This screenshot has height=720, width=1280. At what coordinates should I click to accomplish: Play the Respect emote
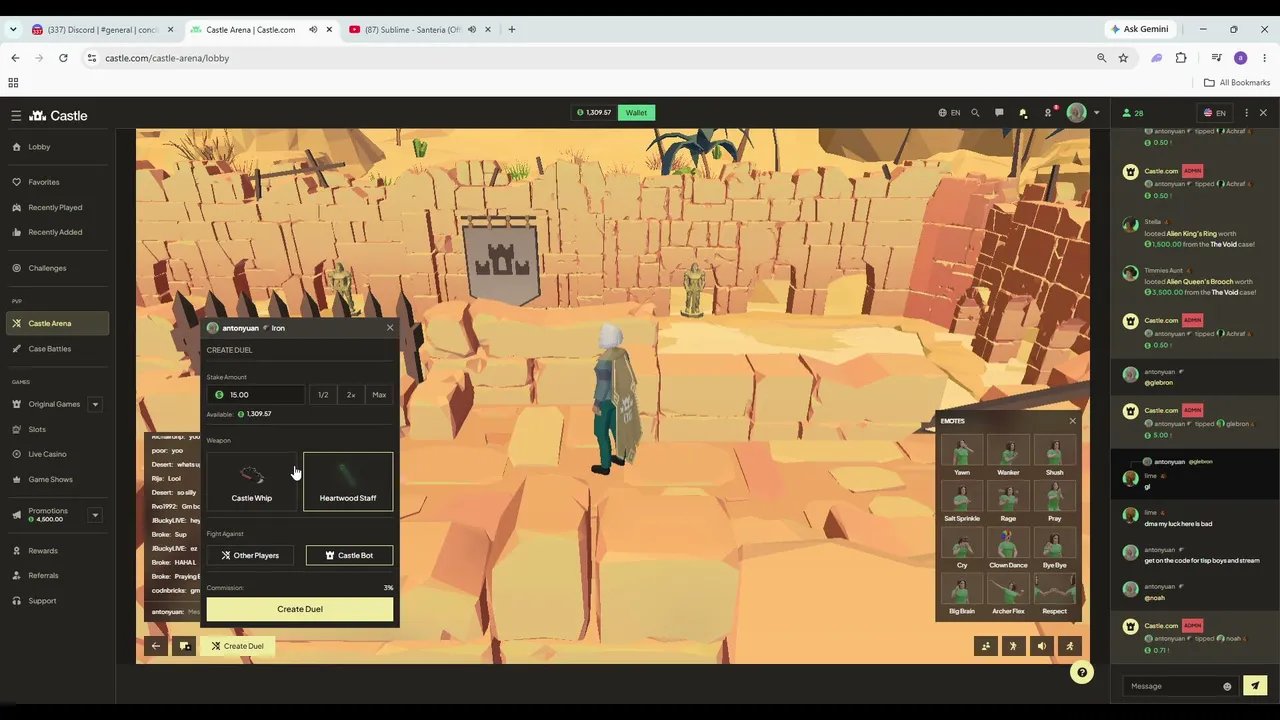[1054, 595]
